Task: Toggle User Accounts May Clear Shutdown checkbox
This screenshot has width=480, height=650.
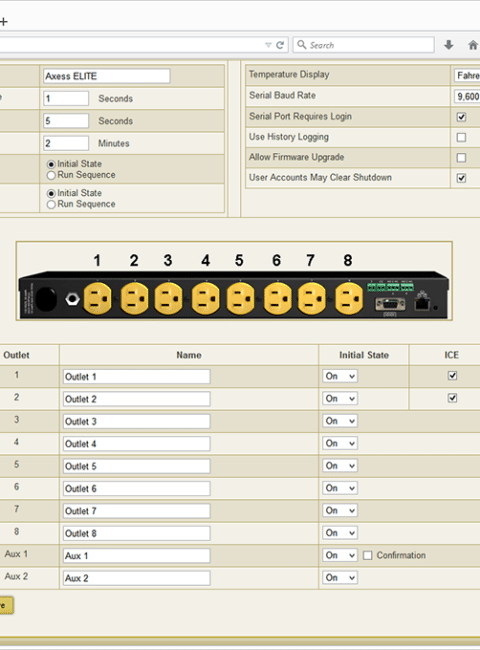Action: coord(461,178)
